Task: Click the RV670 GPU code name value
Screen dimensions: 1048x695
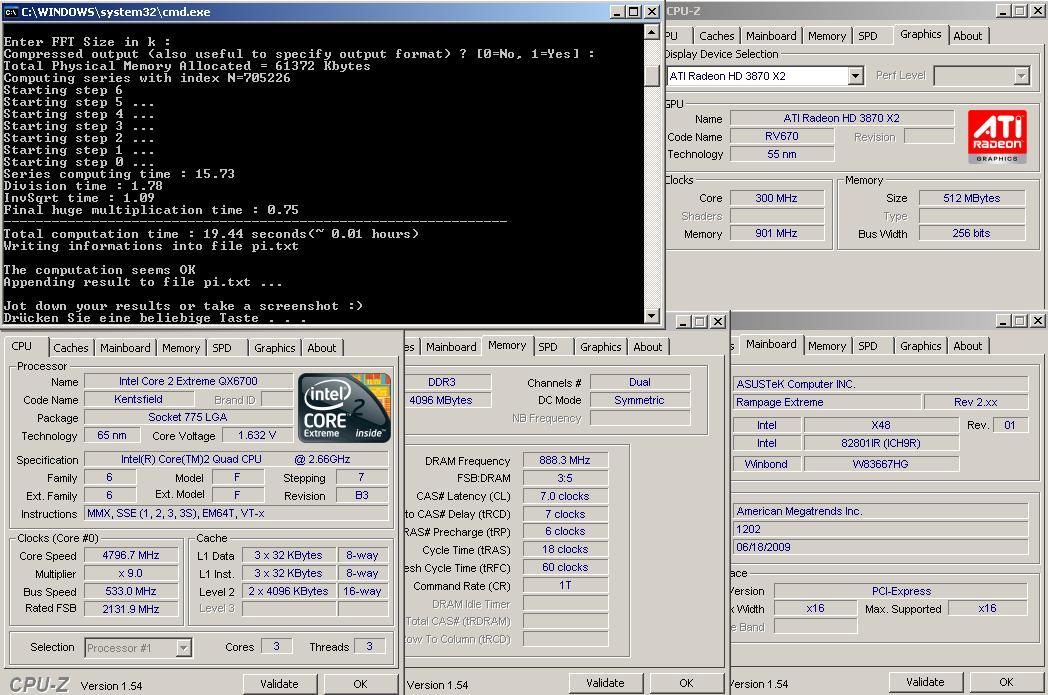Action: 781,136
